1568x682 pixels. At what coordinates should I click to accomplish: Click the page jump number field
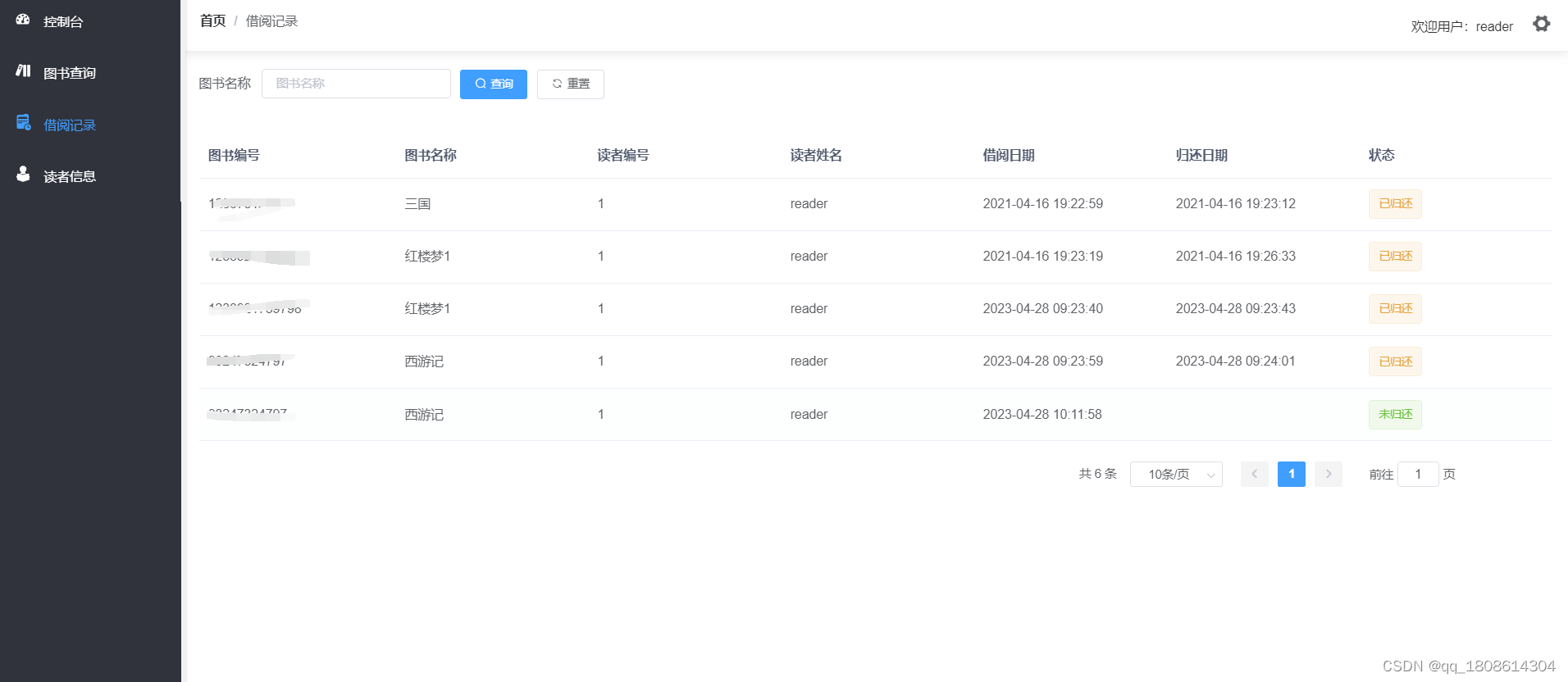(1417, 474)
